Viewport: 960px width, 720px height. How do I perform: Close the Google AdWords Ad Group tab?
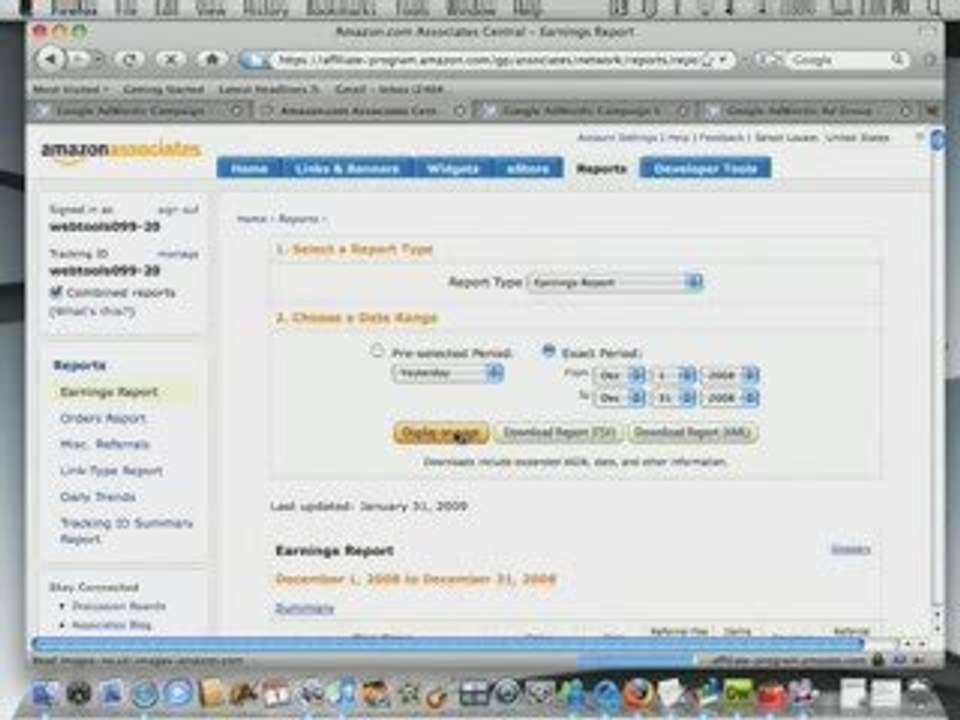905,111
